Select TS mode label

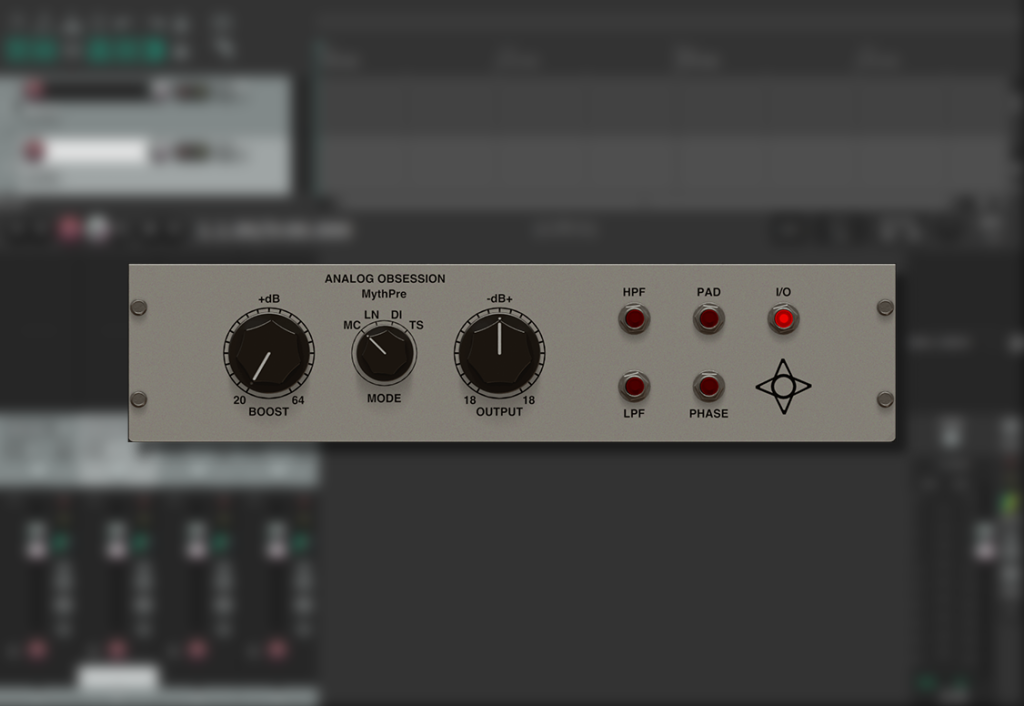click(x=416, y=325)
